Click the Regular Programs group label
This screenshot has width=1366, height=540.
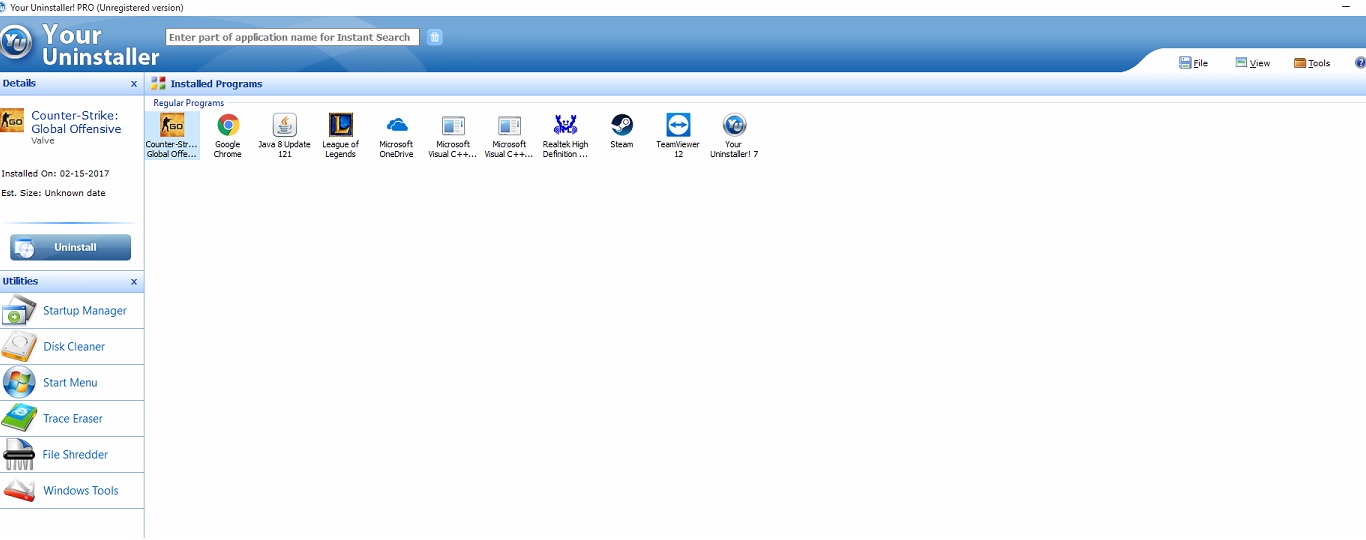(x=189, y=103)
